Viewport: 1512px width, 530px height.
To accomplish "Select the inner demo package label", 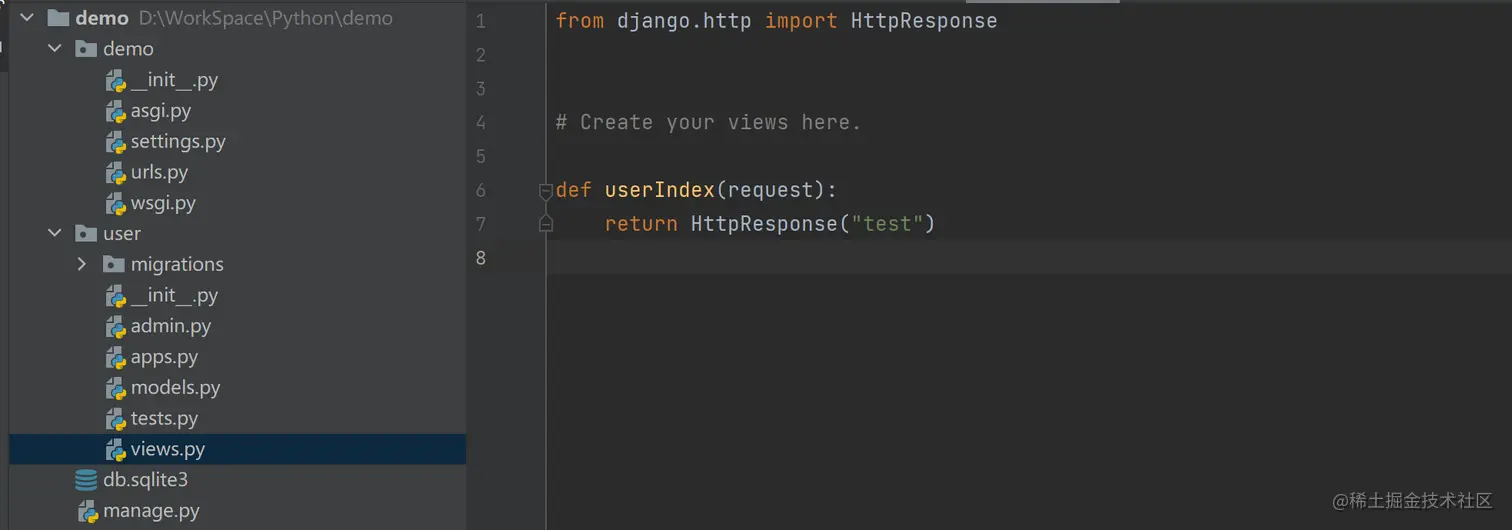I will pos(128,49).
